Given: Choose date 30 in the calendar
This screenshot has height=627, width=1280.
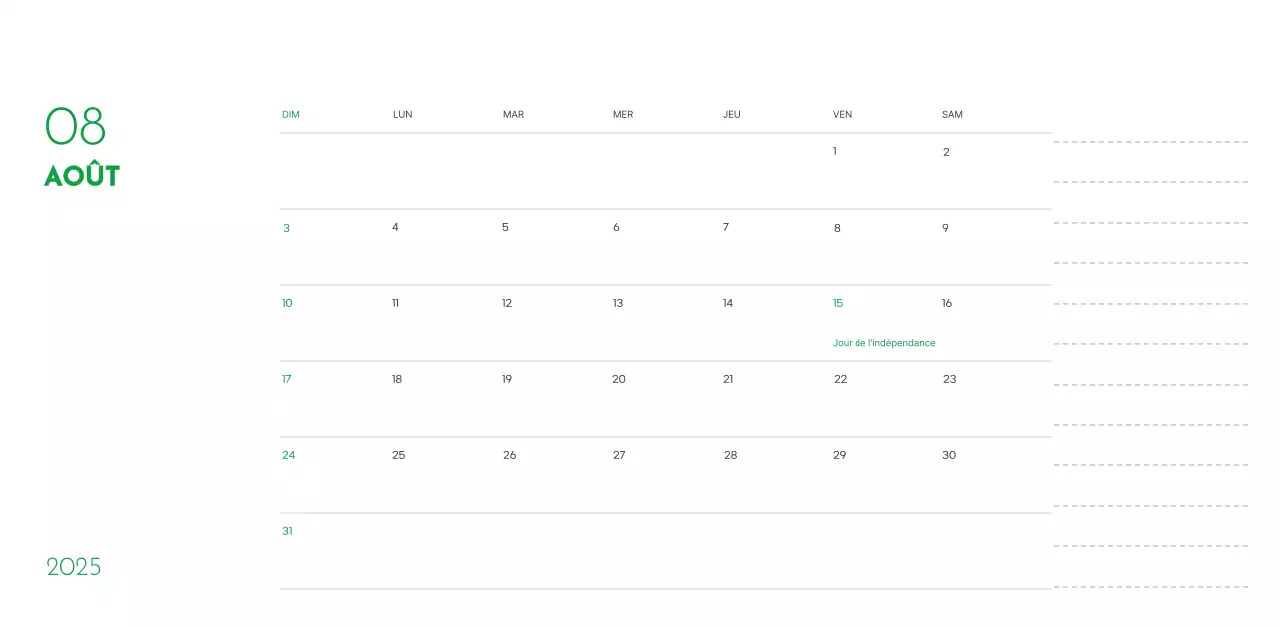Looking at the screenshot, I should [949, 455].
